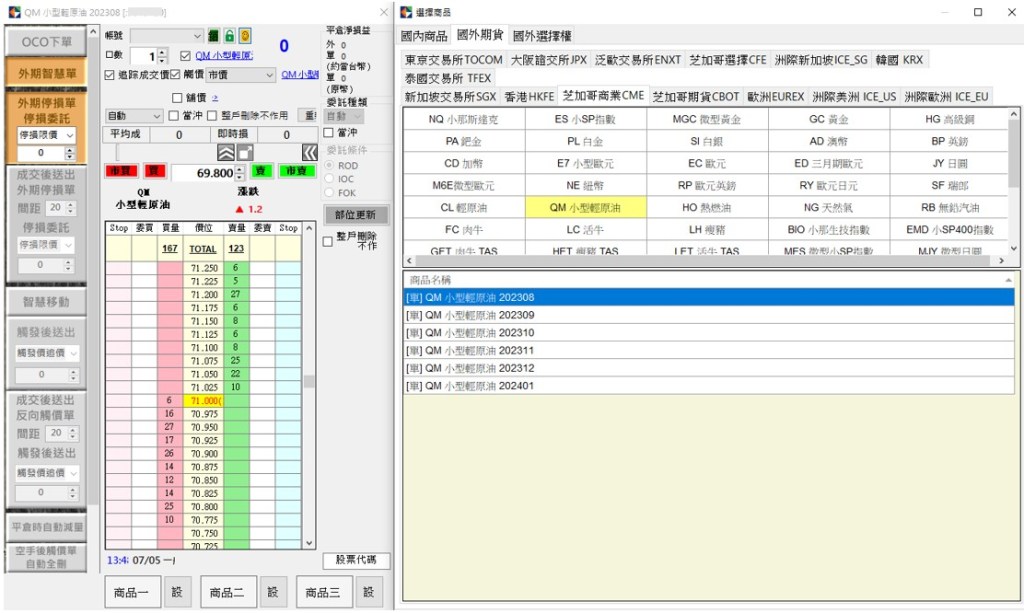The width and height of the screenshot is (1024, 613).
Task: Enable the 當沖 day-trade checkbox
Action: (172, 115)
